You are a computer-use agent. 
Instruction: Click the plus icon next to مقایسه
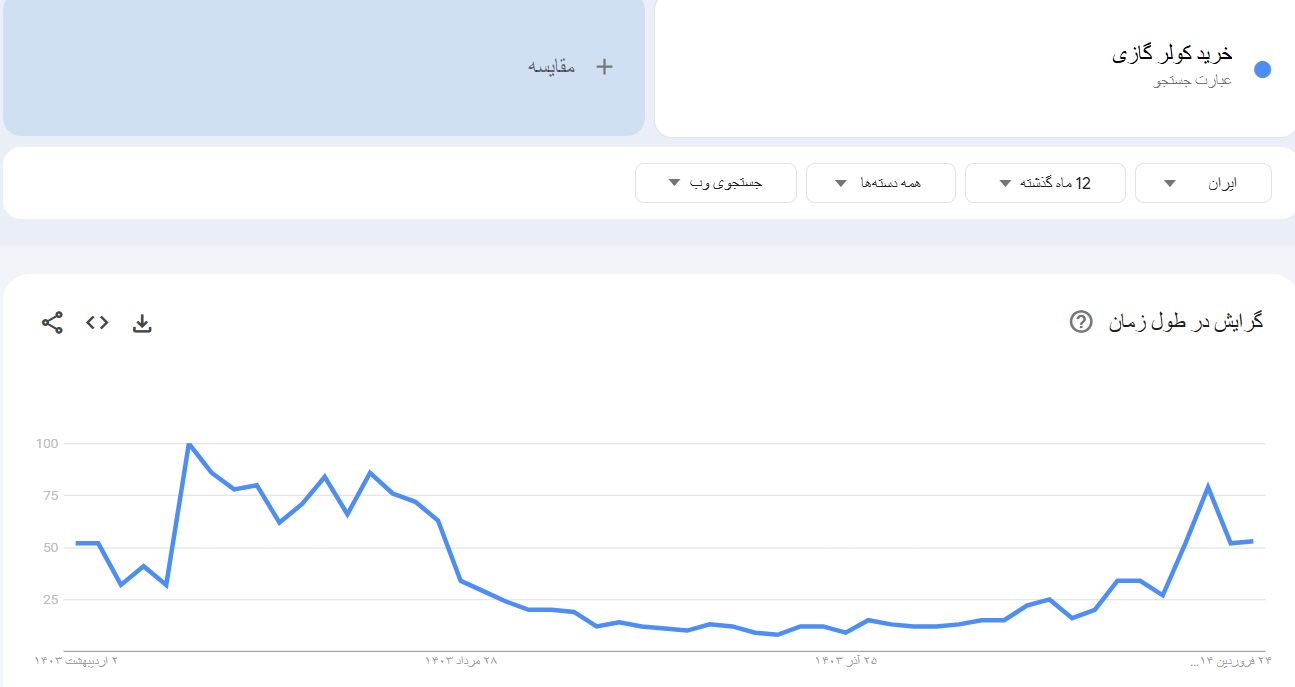point(602,65)
